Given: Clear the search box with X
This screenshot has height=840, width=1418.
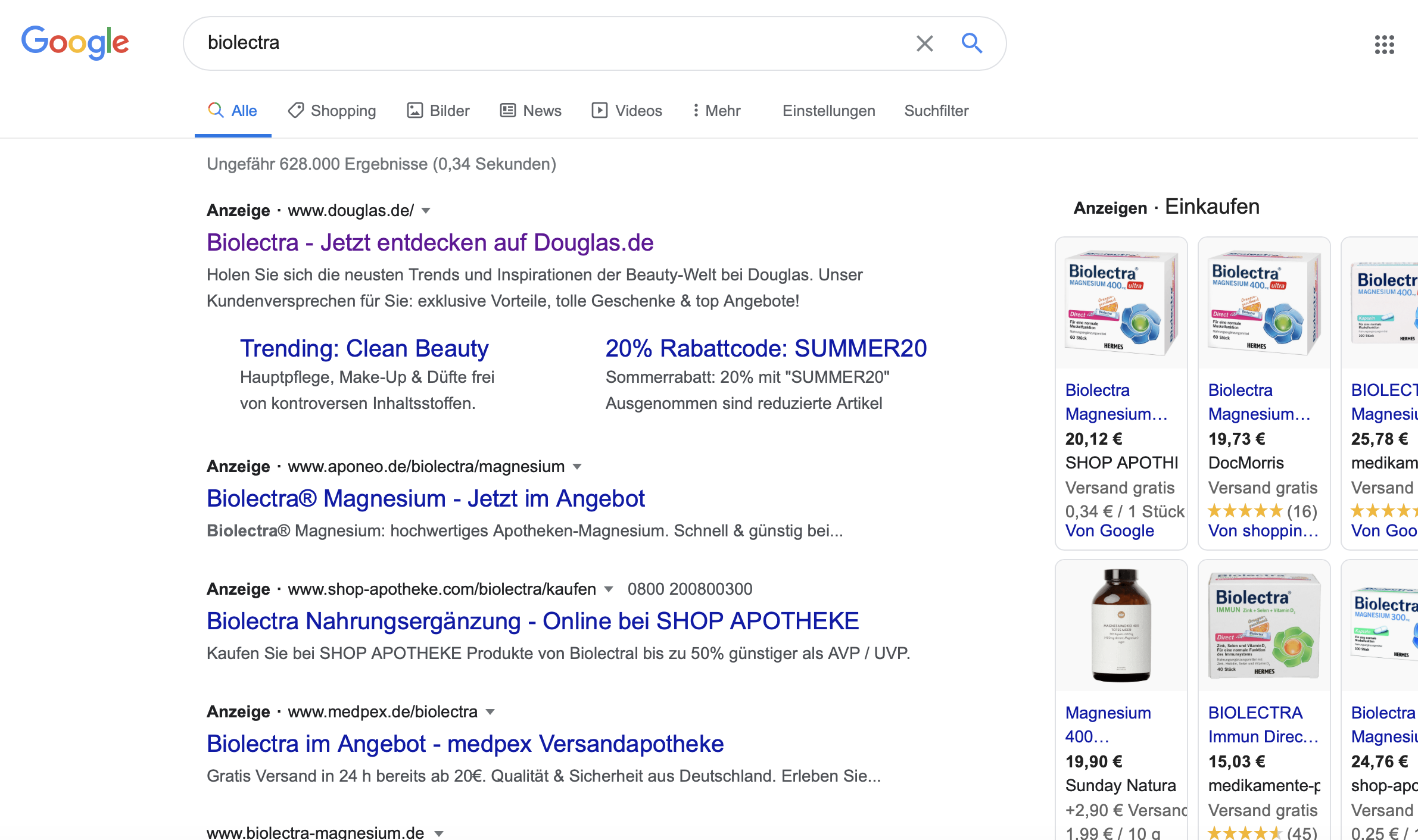Looking at the screenshot, I should 924,43.
